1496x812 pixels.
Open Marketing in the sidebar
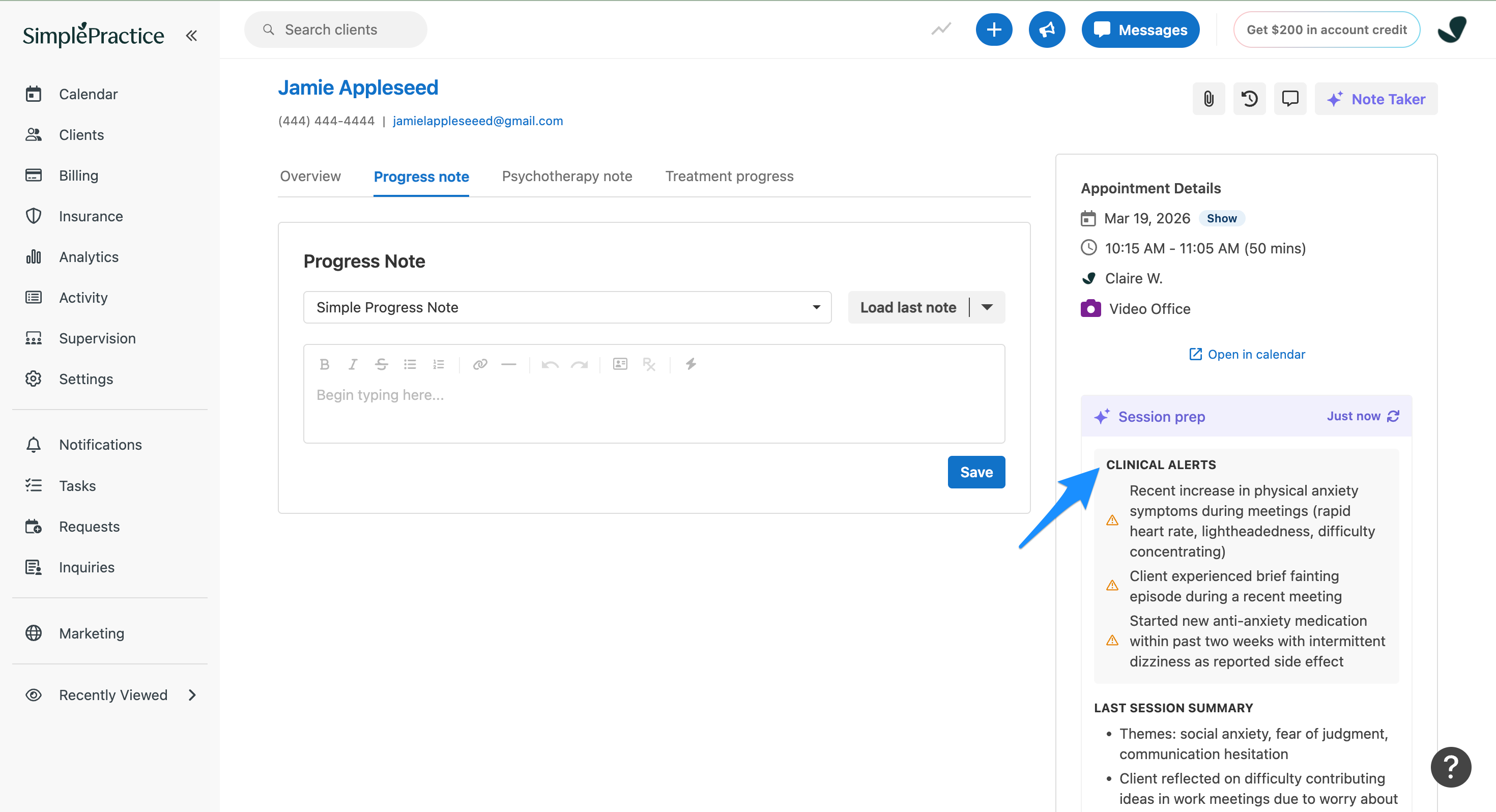[91, 633]
